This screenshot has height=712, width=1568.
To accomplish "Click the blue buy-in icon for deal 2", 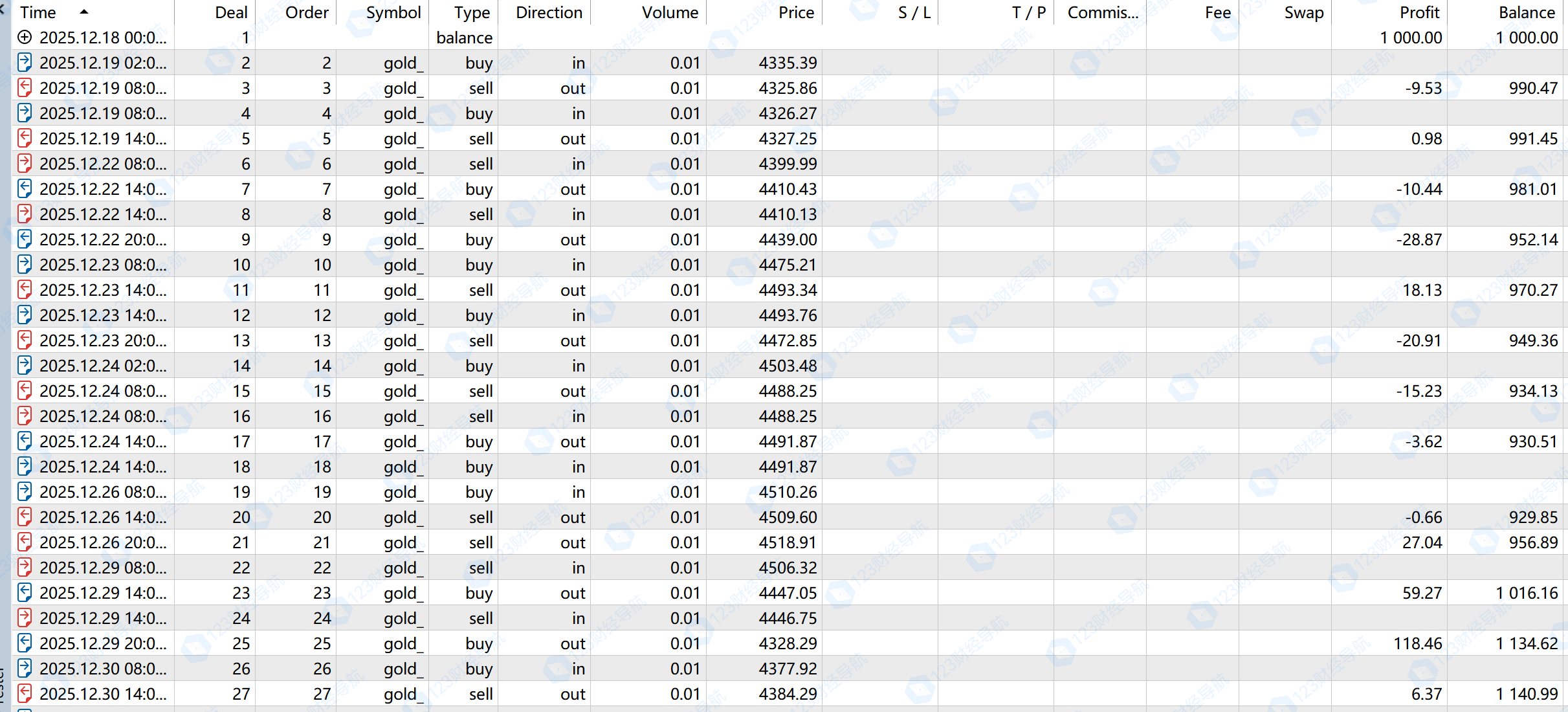I will click(25, 63).
